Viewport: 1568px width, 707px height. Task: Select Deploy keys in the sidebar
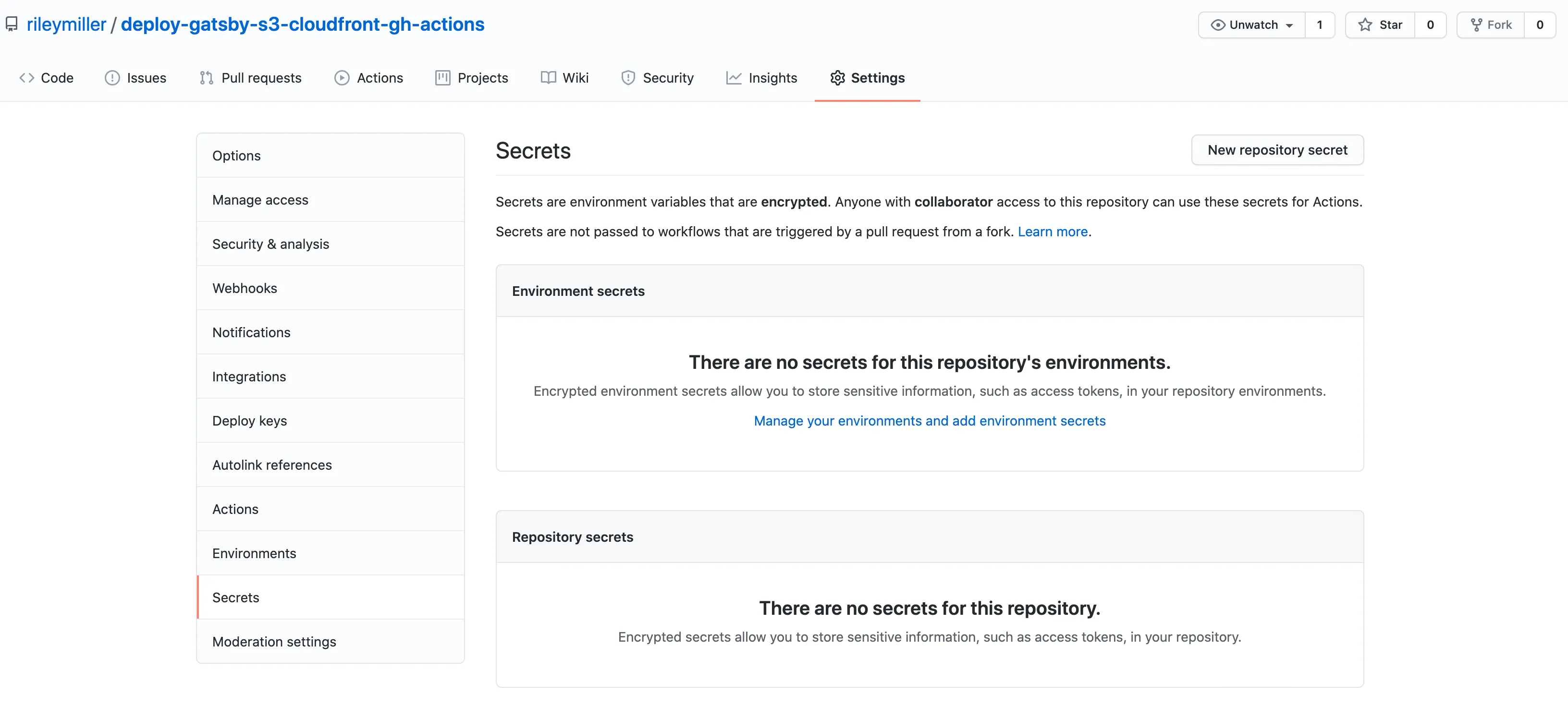coord(250,420)
